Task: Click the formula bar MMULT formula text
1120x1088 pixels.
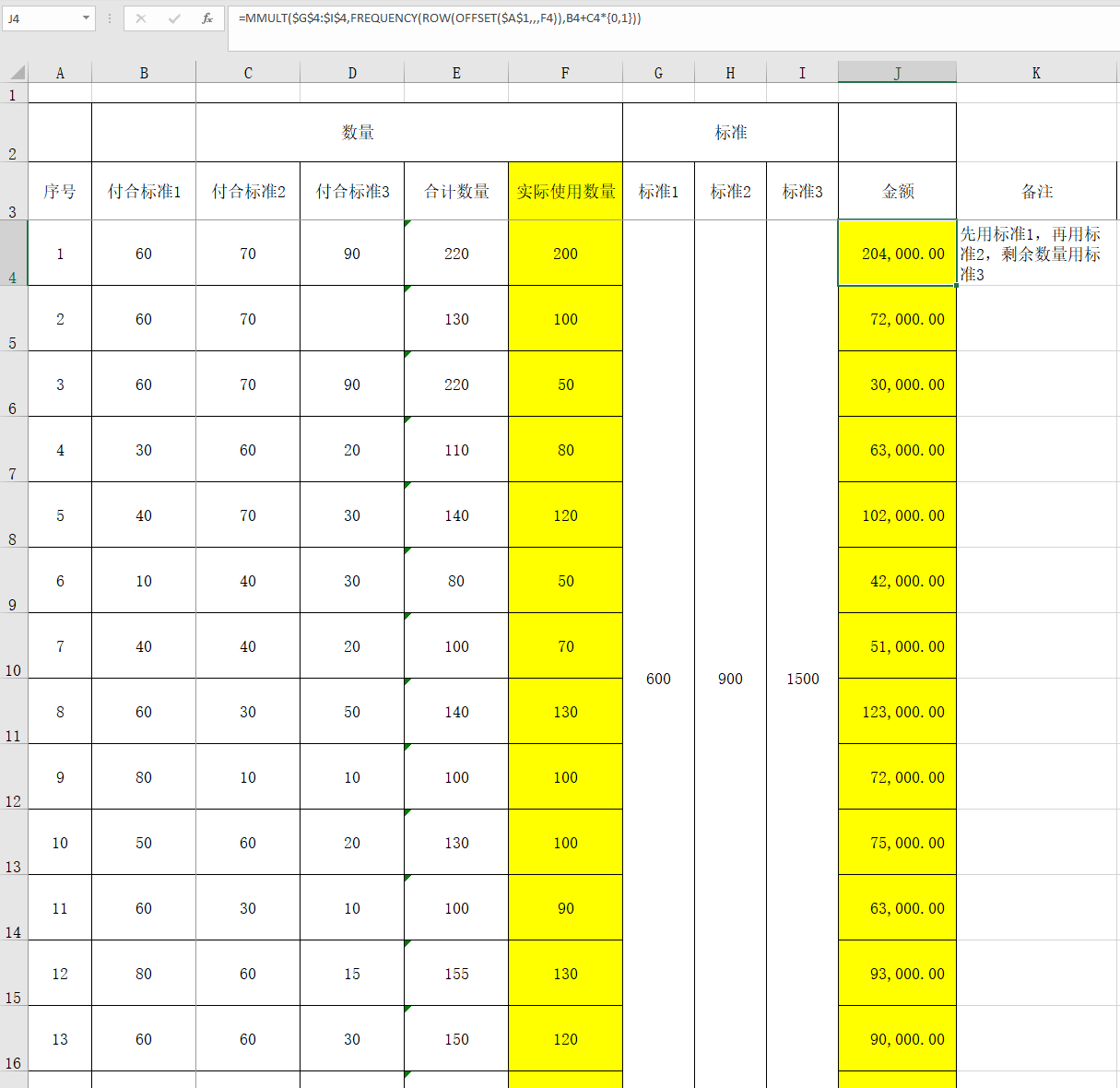Action: [440, 18]
